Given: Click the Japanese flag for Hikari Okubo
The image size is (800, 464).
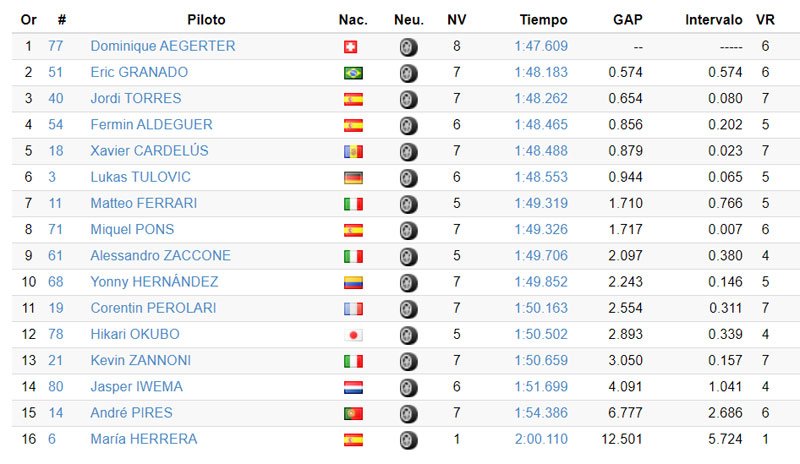Looking at the screenshot, I should pyautogui.click(x=353, y=335).
